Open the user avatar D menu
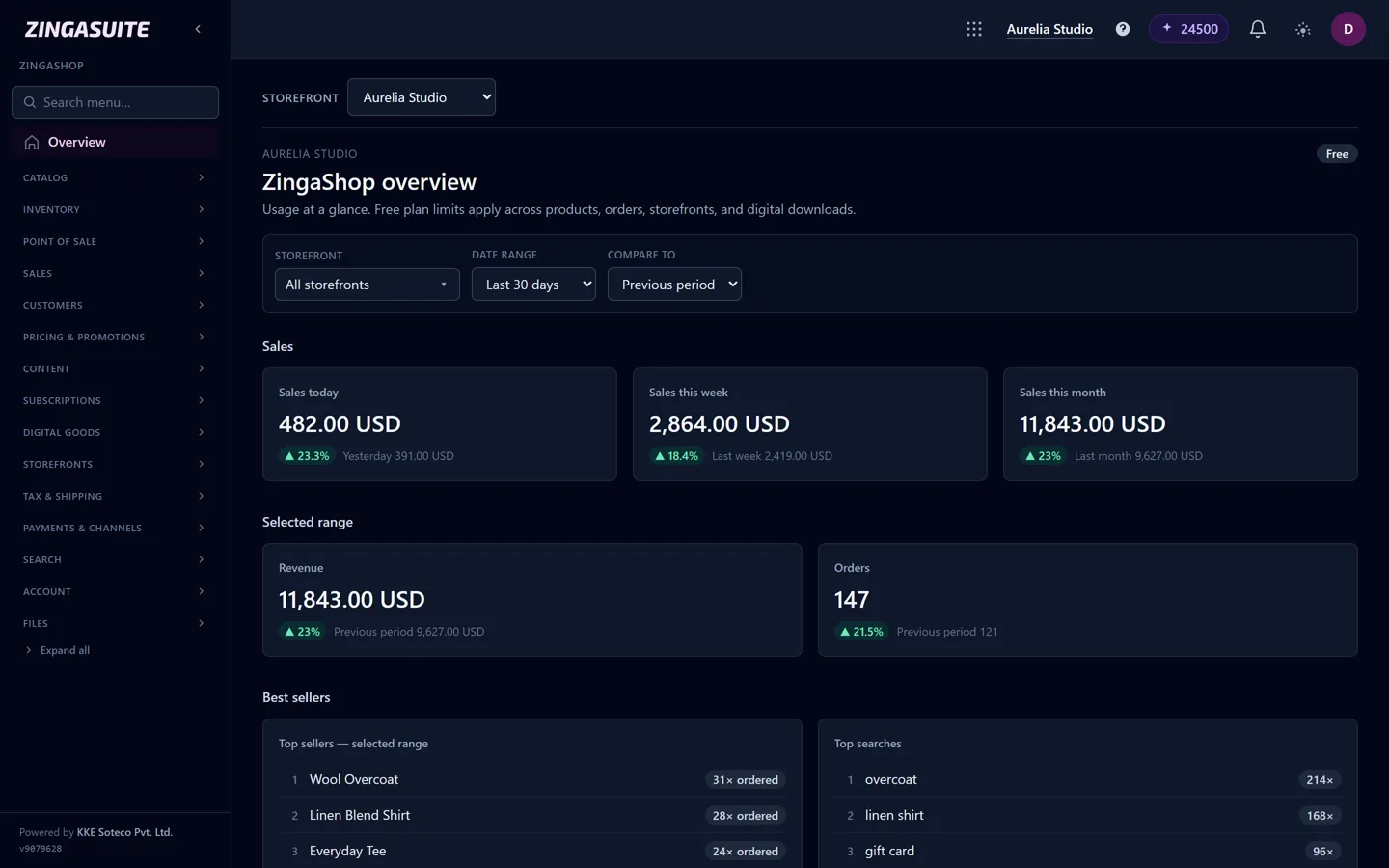1389x868 pixels. (1348, 29)
